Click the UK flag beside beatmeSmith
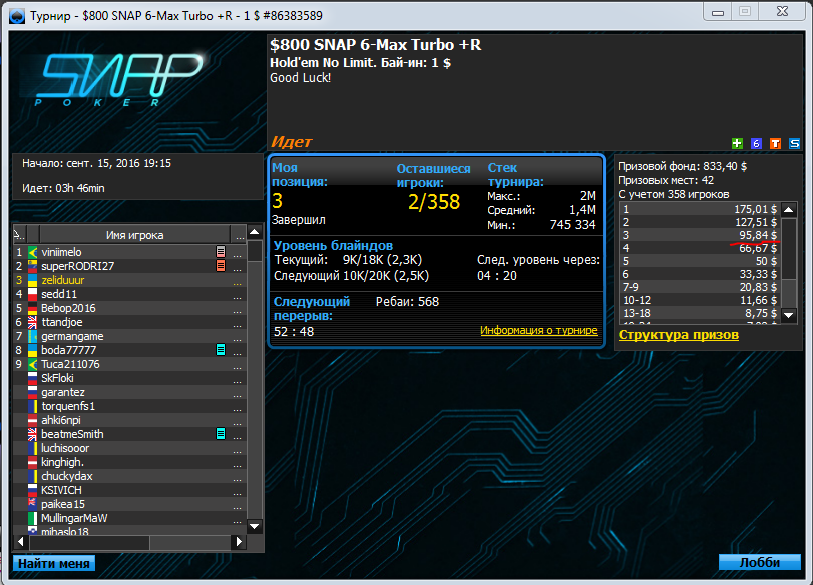This screenshot has width=813, height=585. tap(32, 434)
